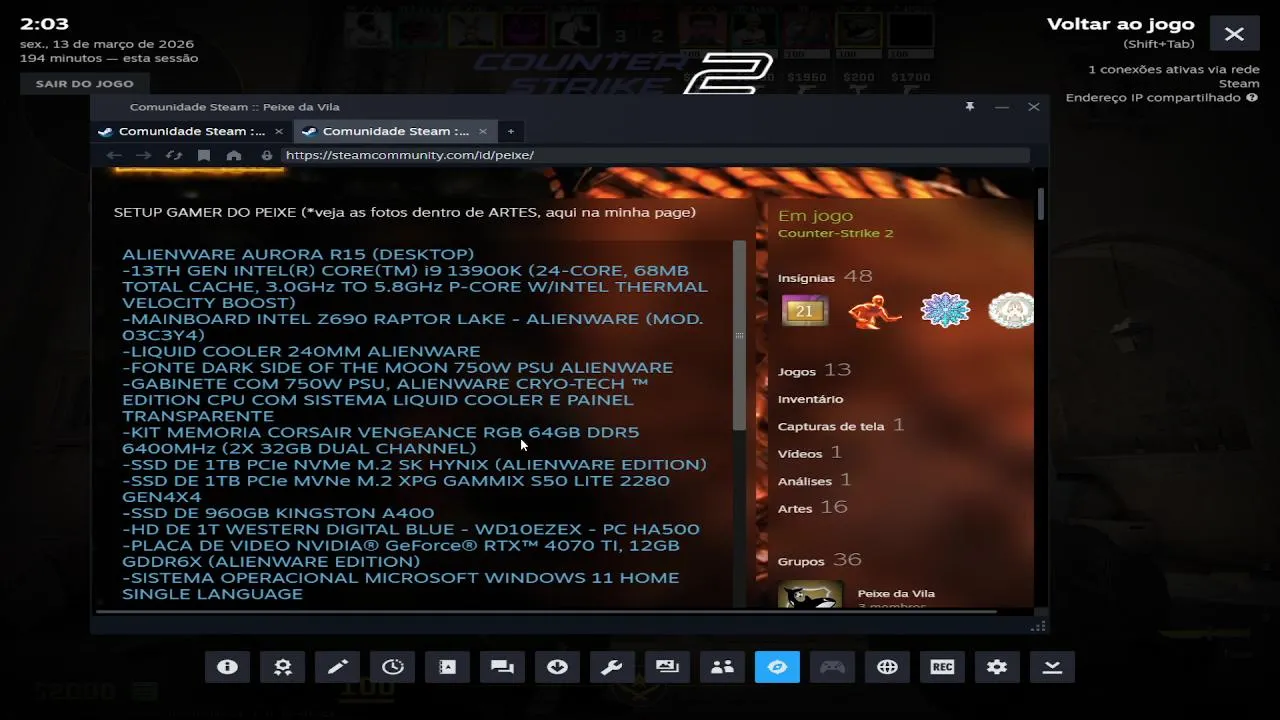Open the Artes link
Image resolution: width=1280 pixels, height=720 pixels.
(795, 508)
